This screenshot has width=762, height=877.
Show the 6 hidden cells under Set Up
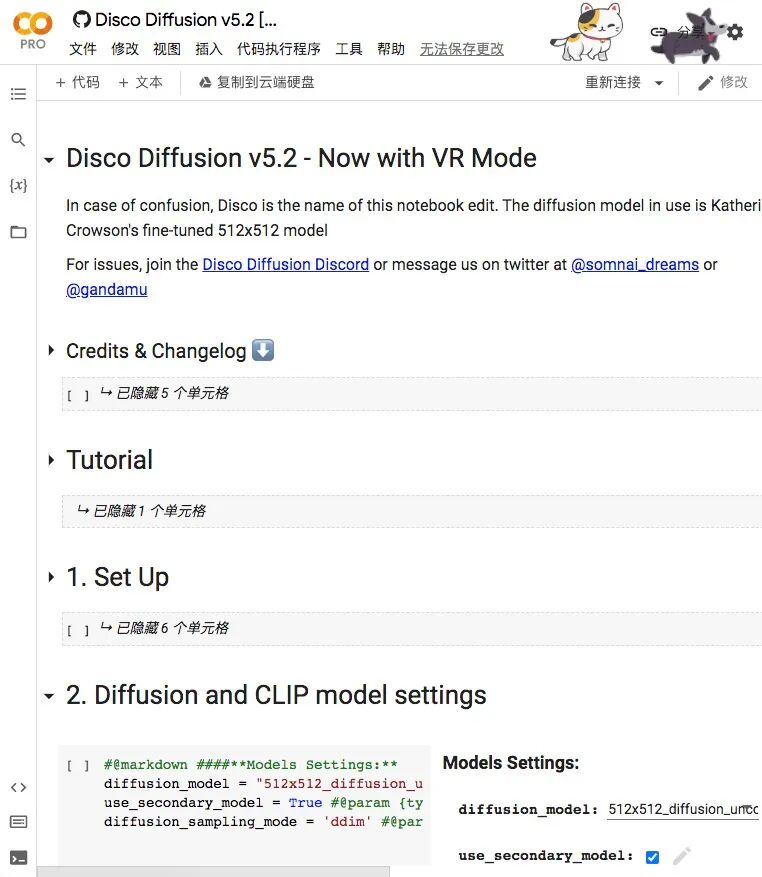164,628
